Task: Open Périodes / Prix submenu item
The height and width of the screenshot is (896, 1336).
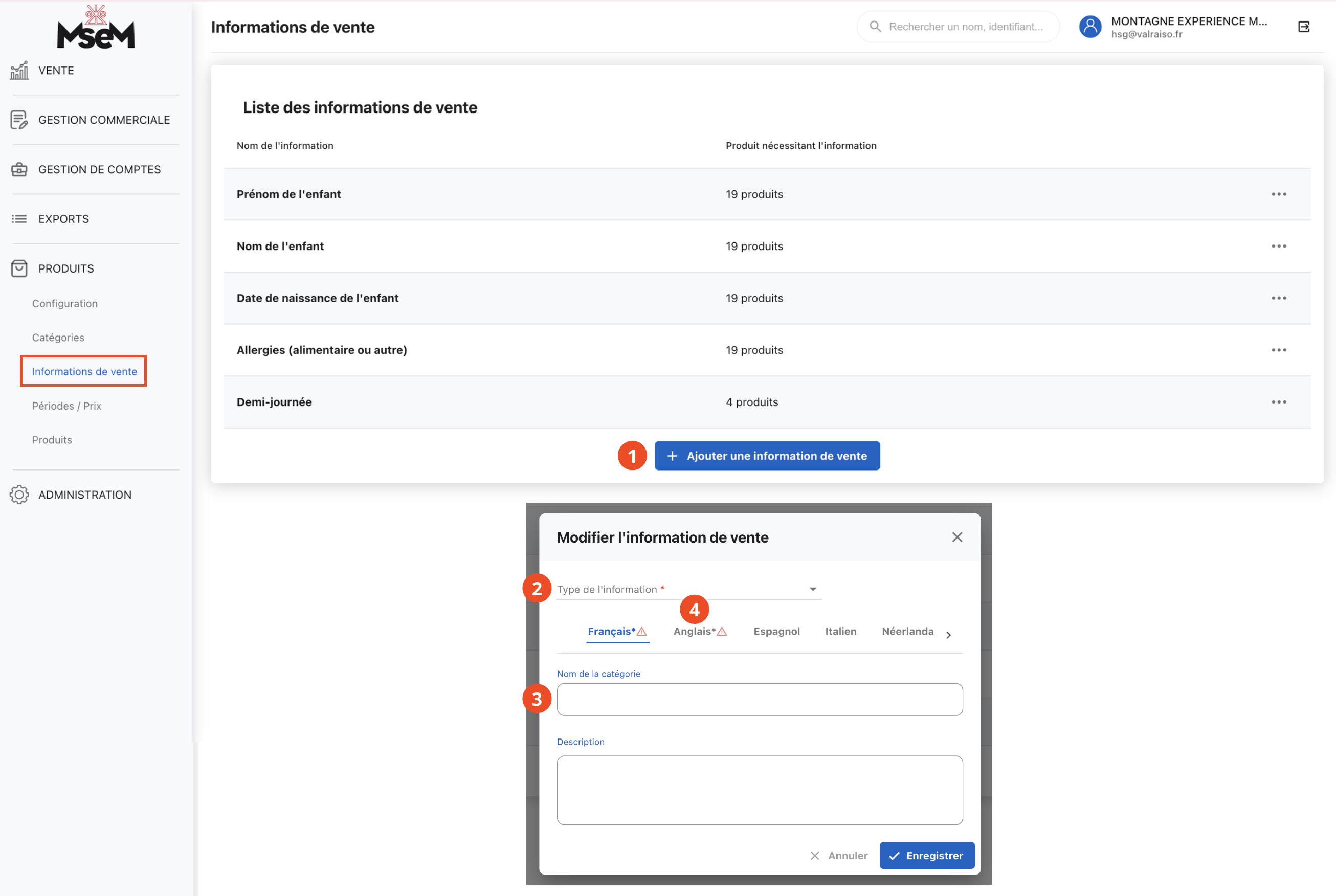Action: point(66,406)
